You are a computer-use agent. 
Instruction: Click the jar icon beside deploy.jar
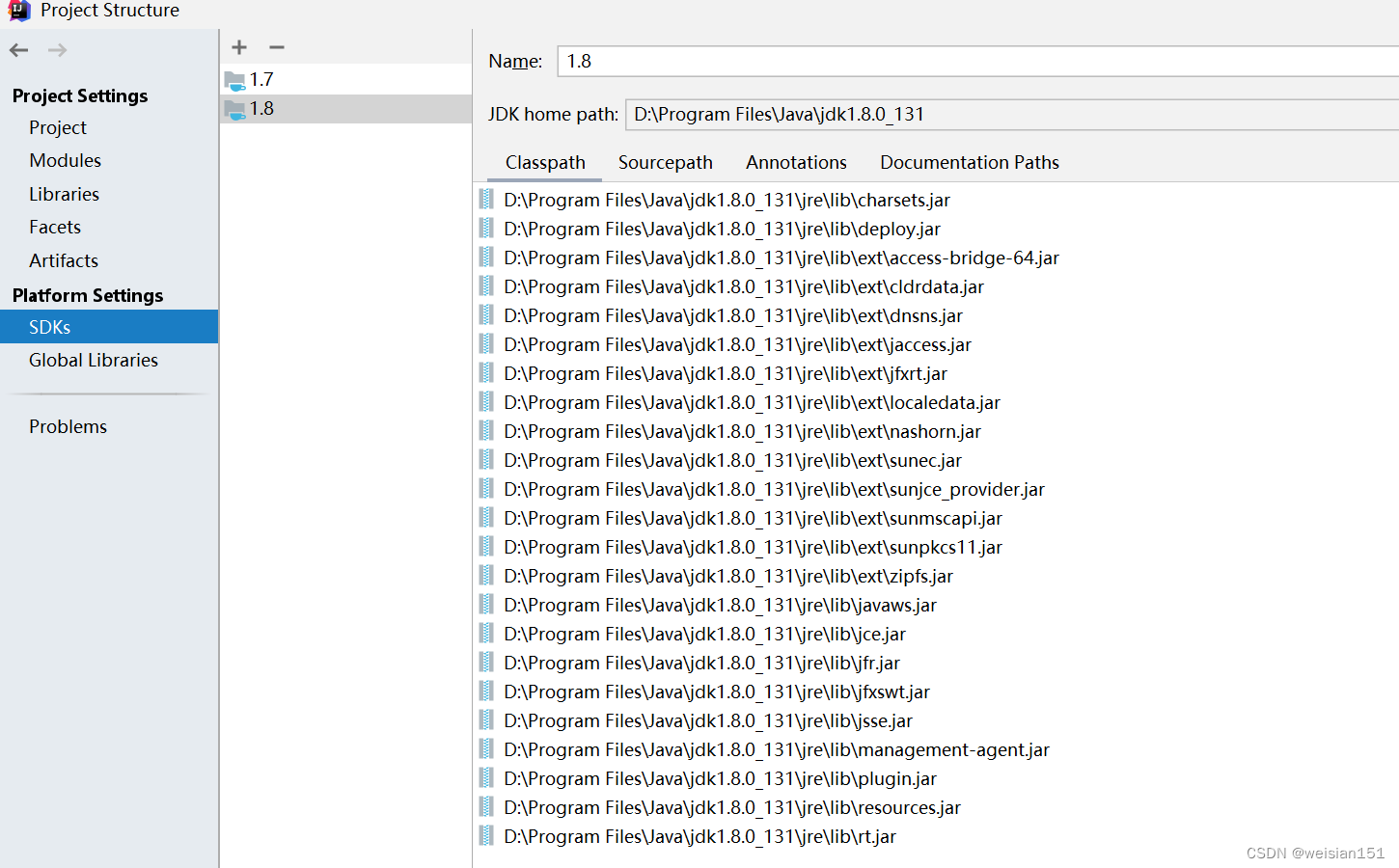(x=486, y=229)
